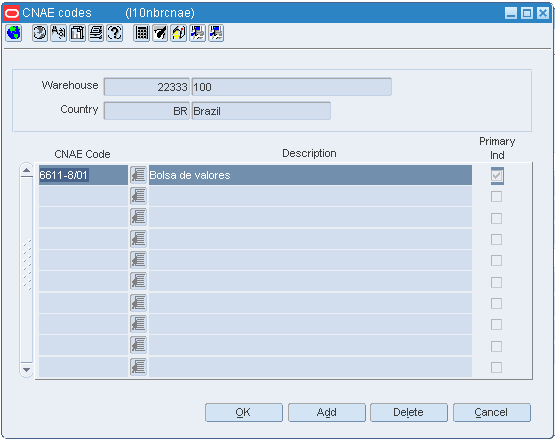Toggle Primary Ind for Bolsa de valores
Image resolution: width=555 pixels, height=440 pixels.
click(497, 175)
